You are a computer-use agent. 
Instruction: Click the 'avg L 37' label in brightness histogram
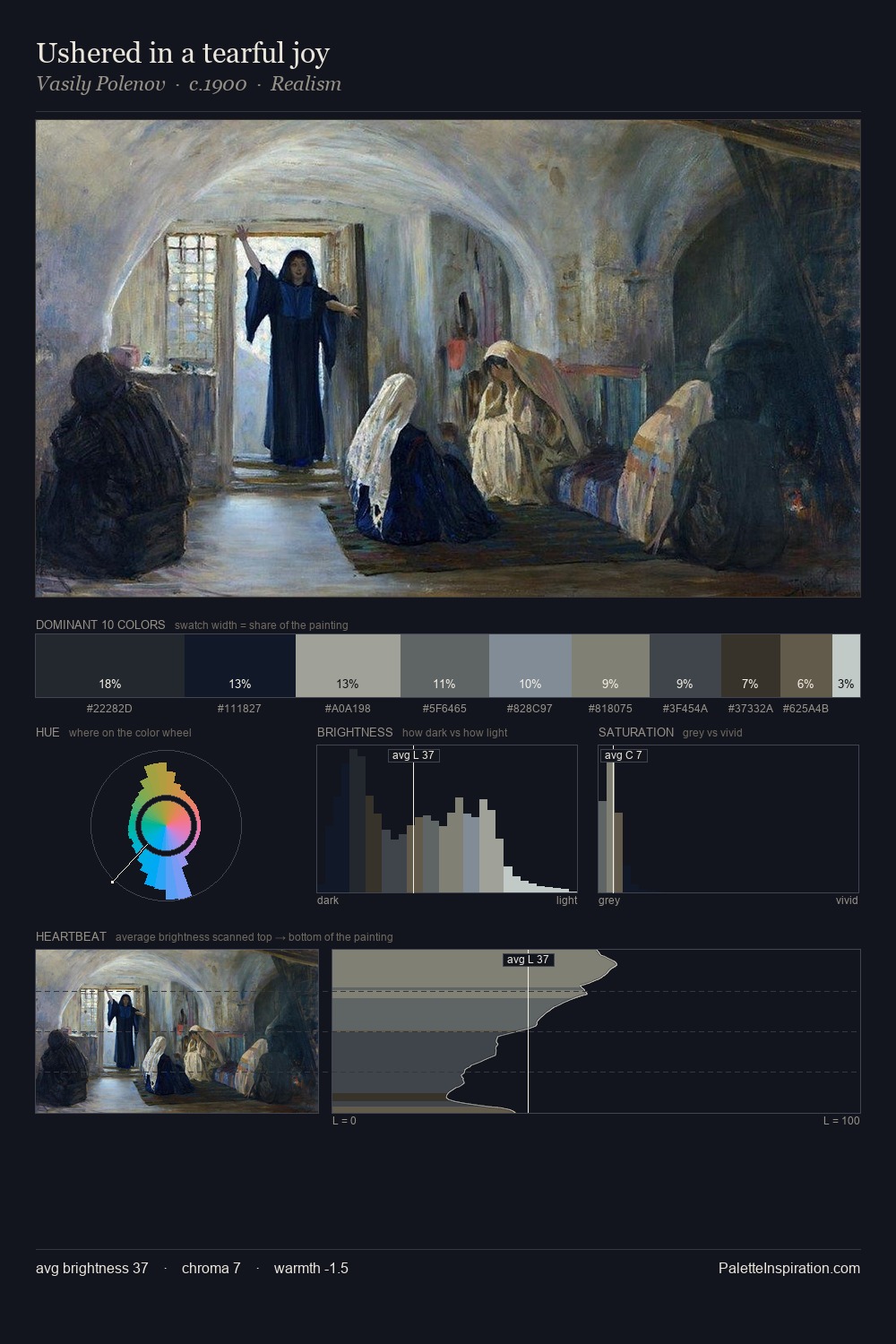(x=413, y=755)
